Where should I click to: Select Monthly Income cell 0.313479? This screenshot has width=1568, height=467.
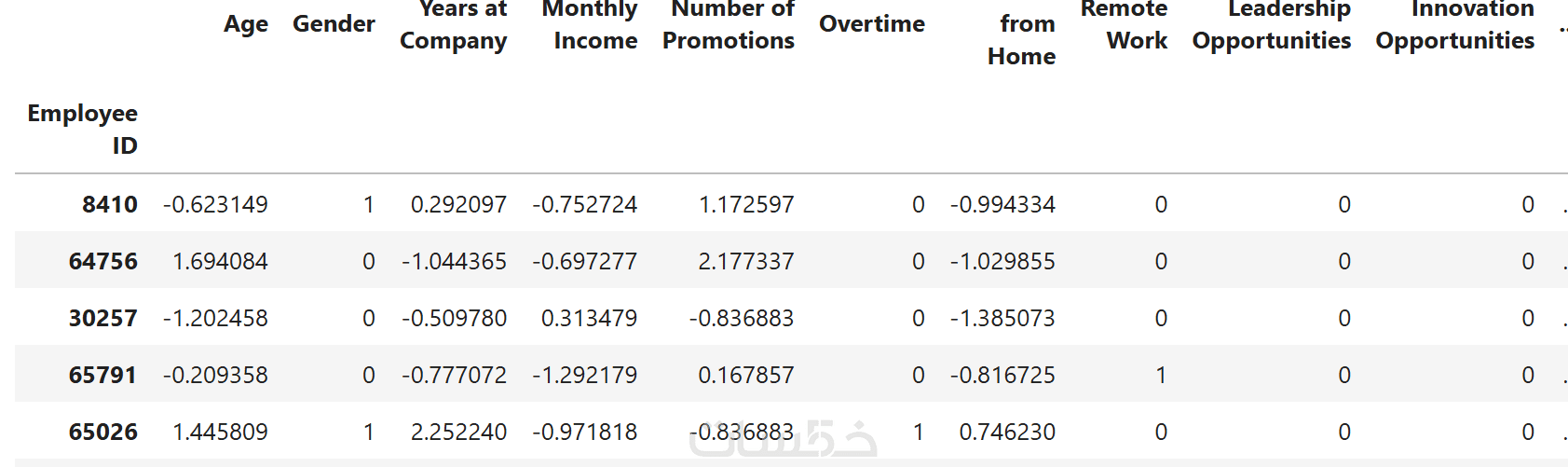point(590,319)
